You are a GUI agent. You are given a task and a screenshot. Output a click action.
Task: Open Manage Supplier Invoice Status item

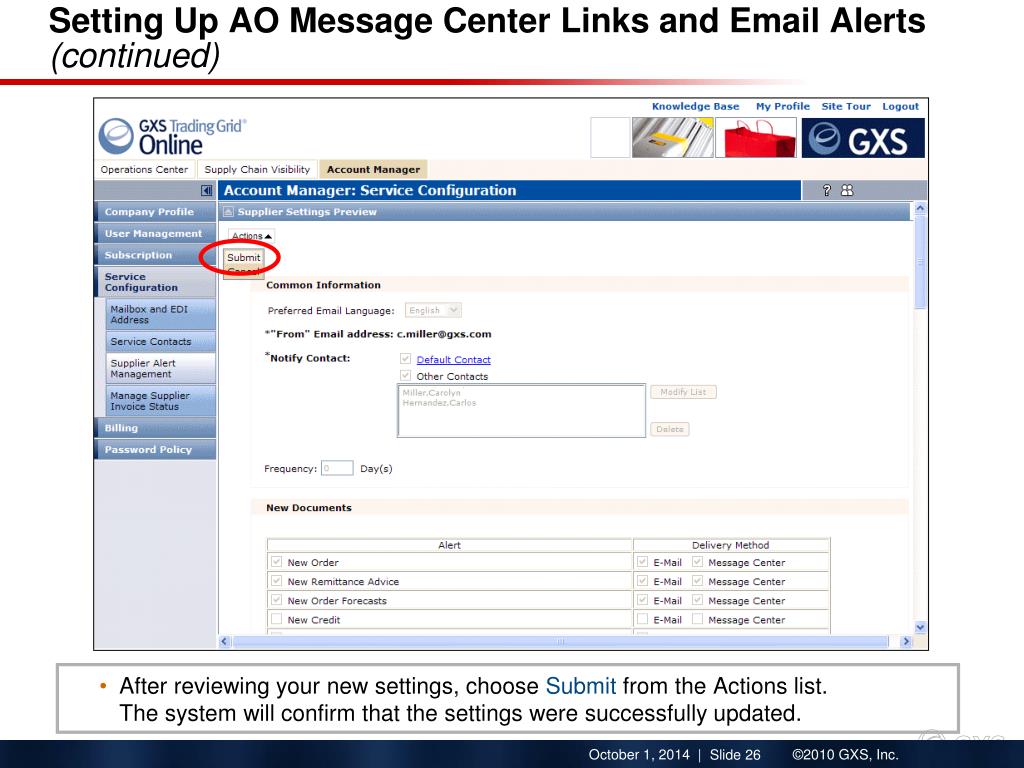coord(160,401)
